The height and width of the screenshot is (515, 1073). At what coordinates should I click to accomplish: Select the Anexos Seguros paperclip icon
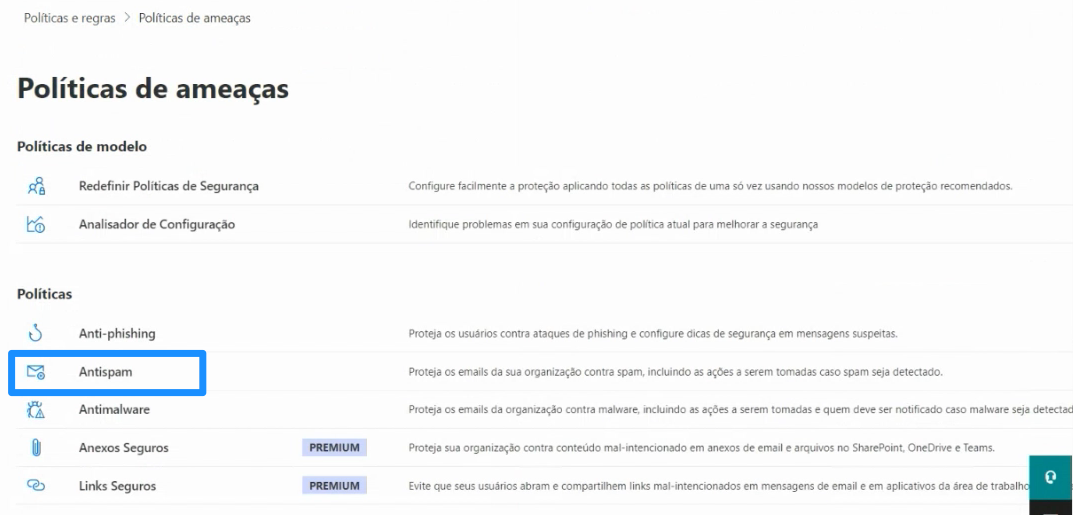(x=36, y=448)
